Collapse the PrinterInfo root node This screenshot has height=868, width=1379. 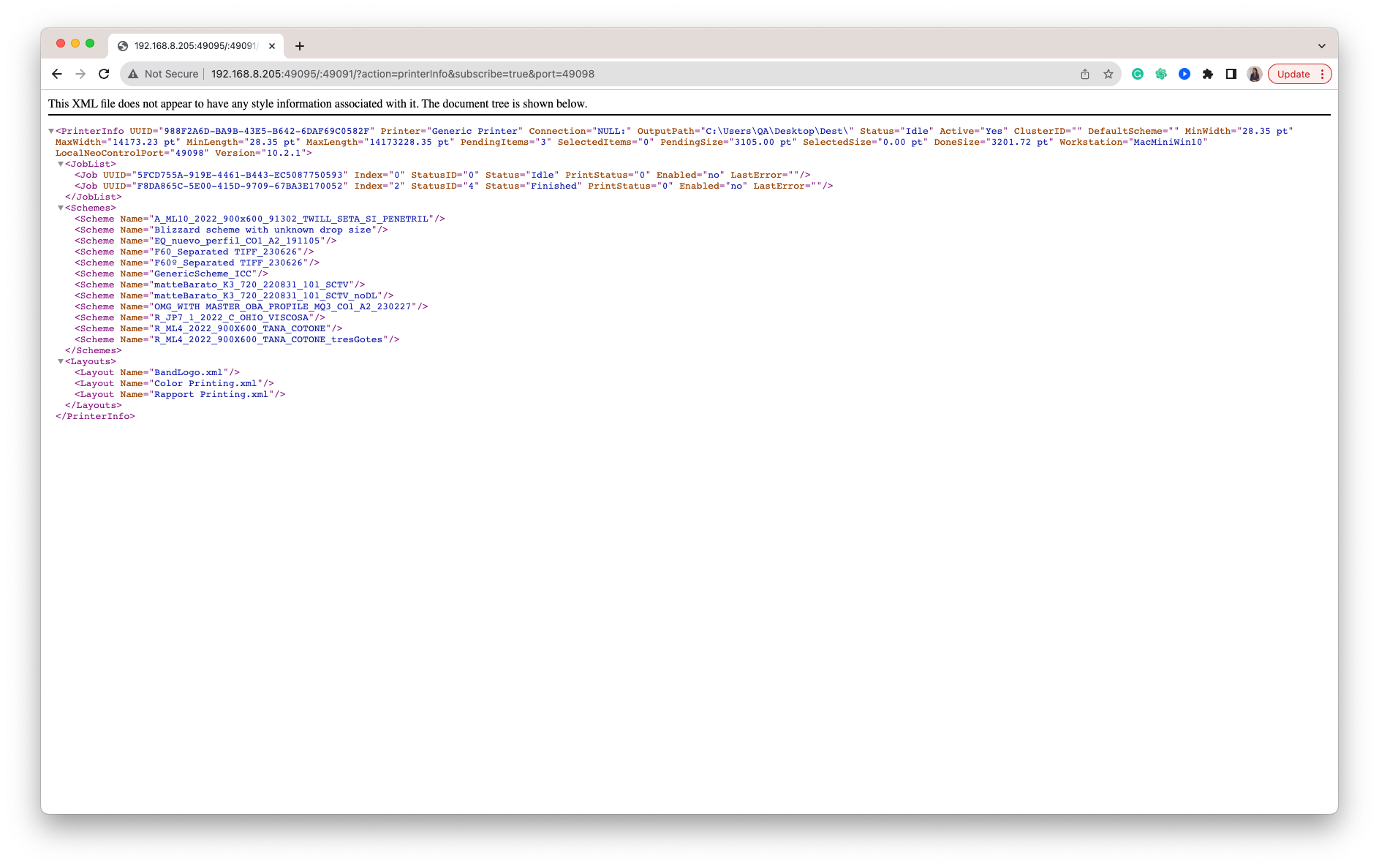click(x=51, y=131)
